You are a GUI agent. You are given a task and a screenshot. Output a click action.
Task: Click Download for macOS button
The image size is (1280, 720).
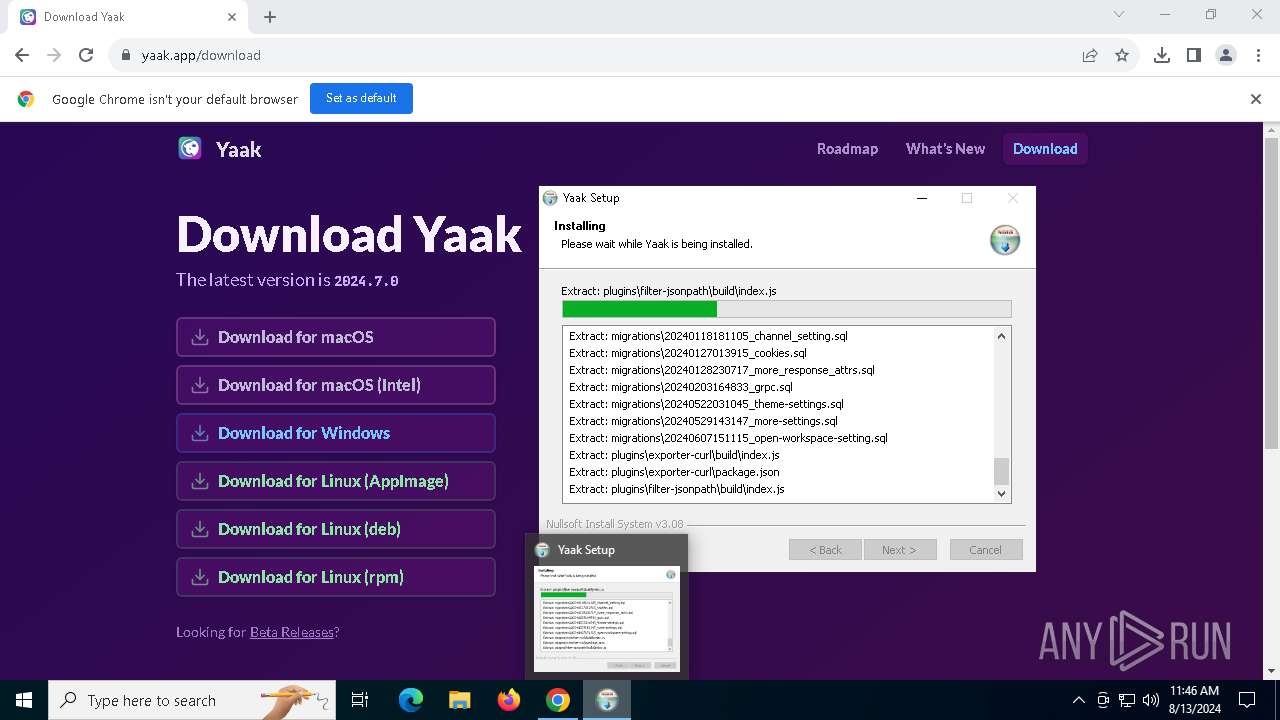[336, 337]
